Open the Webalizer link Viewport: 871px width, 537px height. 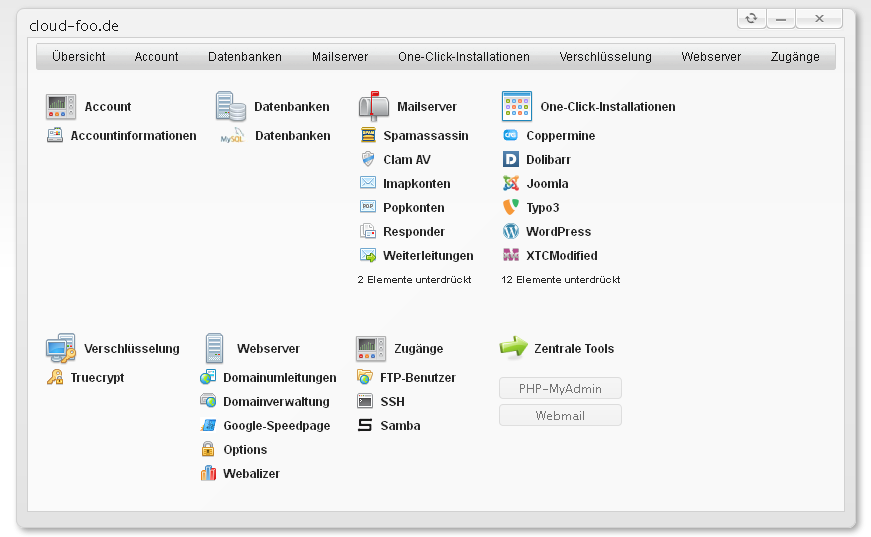[251, 473]
